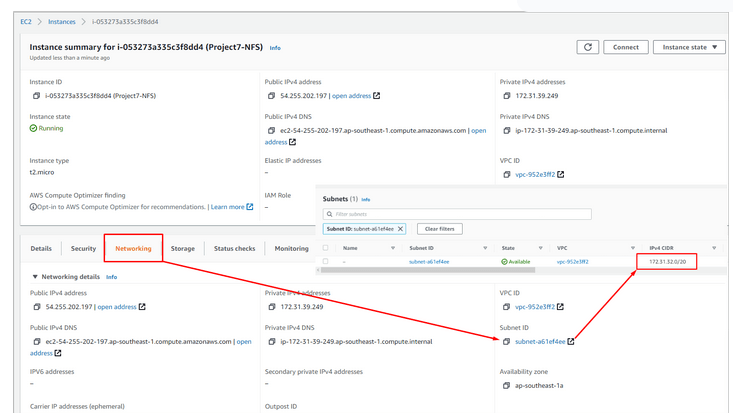This screenshot has width=733, height=413.
Task: Click external-link icon beside Networking details vpc-952e3ff2
Action: (x=560, y=307)
